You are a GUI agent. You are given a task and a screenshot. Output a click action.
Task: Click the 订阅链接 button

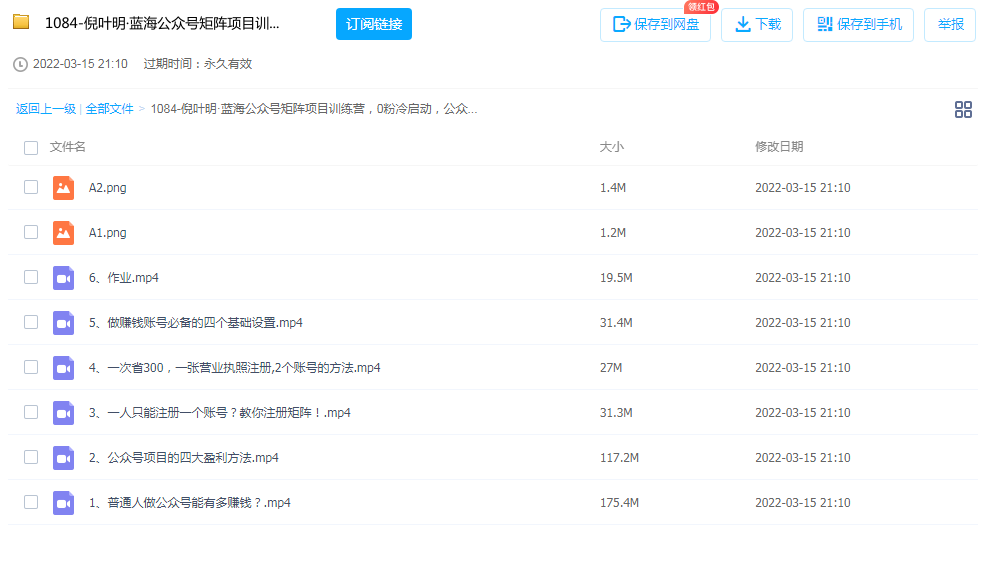pyautogui.click(x=374, y=24)
